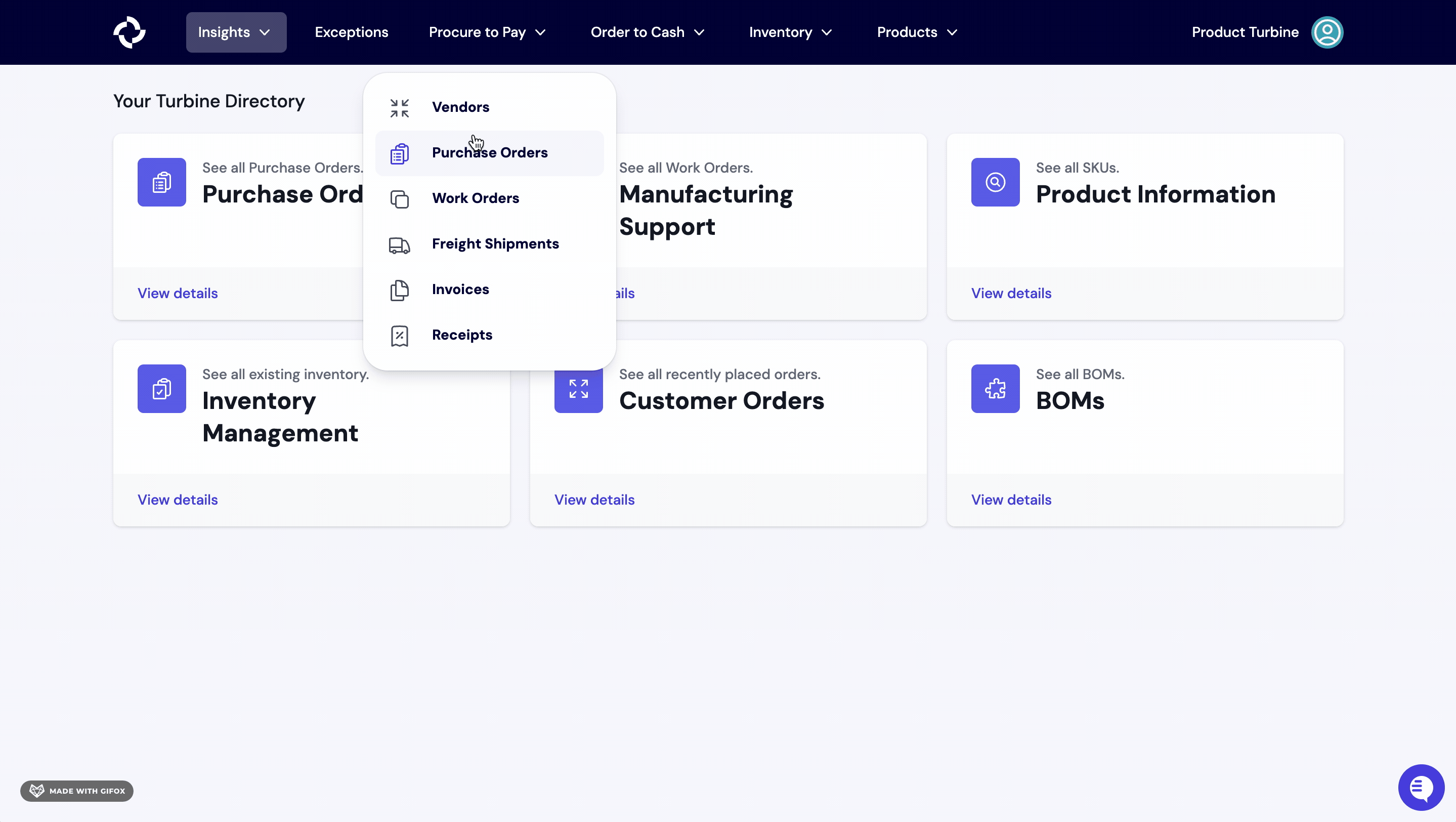Click the Turbine logo icon
This screenshot has height=822, width=1456.
click(x=130, y=32)
